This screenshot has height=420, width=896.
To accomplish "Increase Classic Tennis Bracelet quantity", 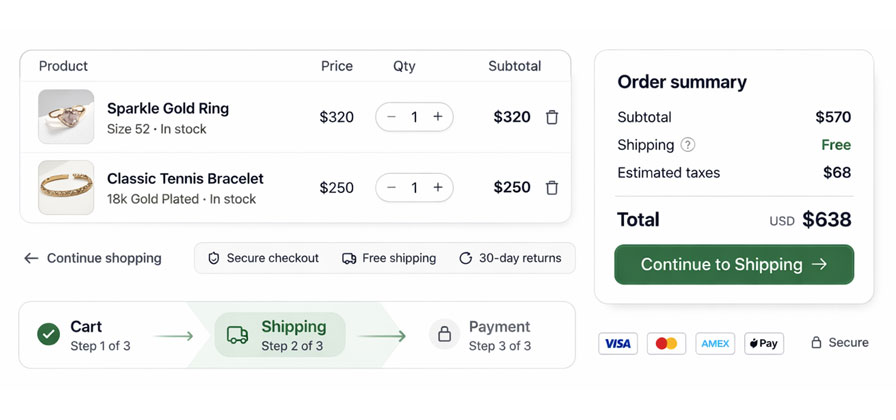I will (x=438, y=187).
